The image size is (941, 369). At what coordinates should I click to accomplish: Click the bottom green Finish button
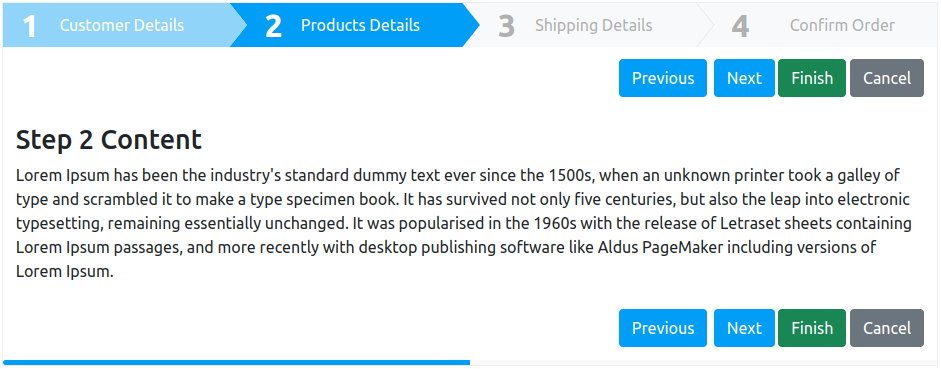[x=812, y=328]
